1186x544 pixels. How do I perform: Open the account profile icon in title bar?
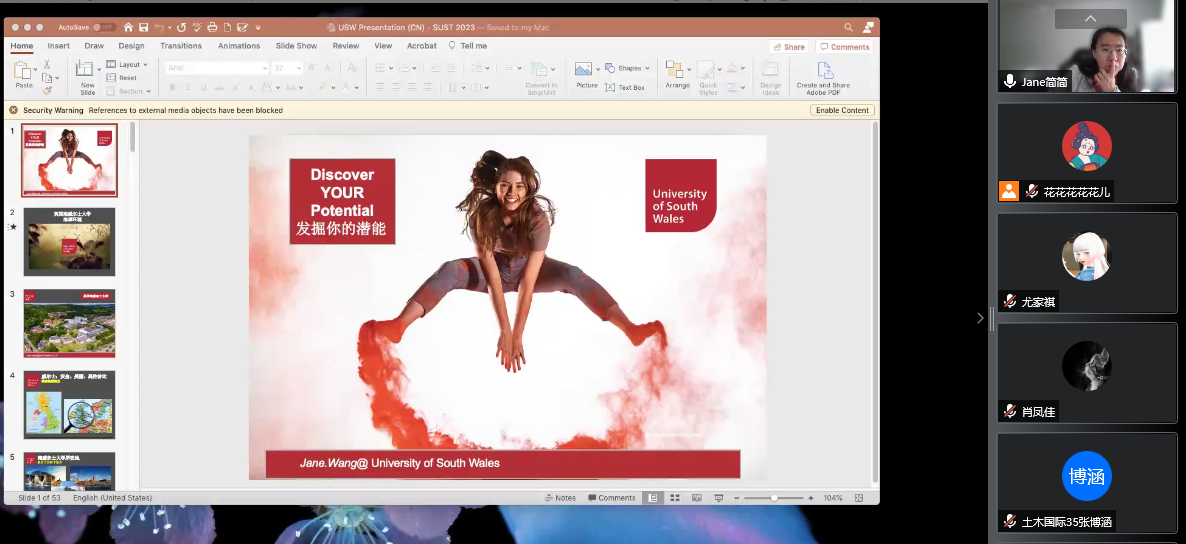coord(868,27)
